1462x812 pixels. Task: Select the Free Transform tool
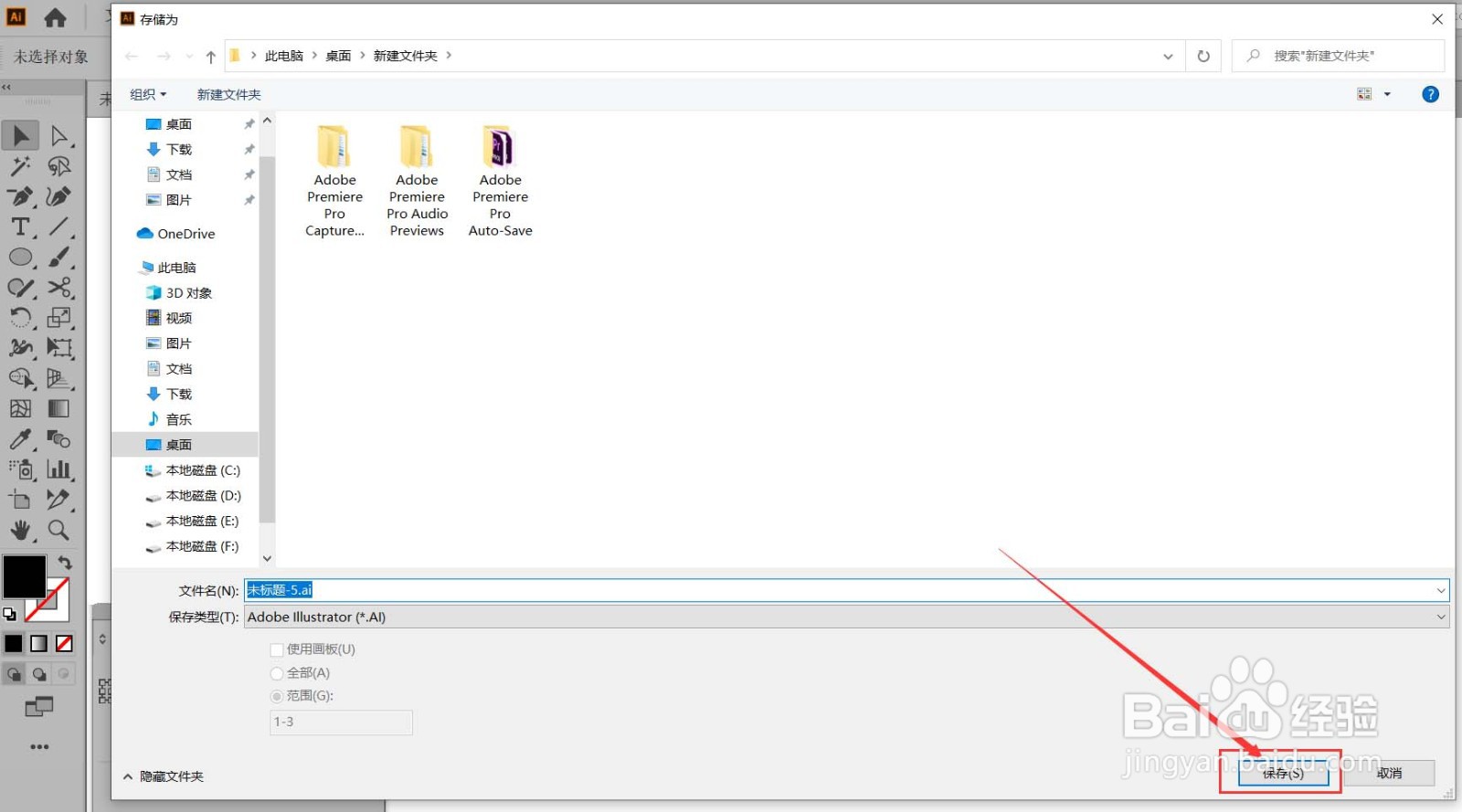59,348
